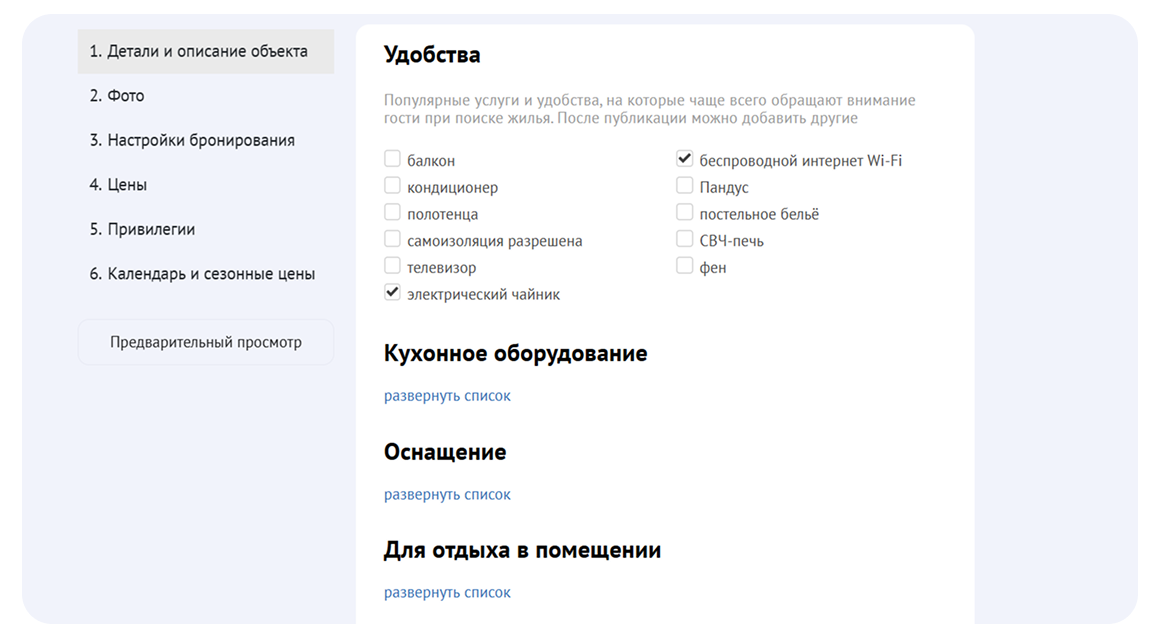Switch to Настройки бронирования step
The image size is (1160, 638).
coord(192,141)
